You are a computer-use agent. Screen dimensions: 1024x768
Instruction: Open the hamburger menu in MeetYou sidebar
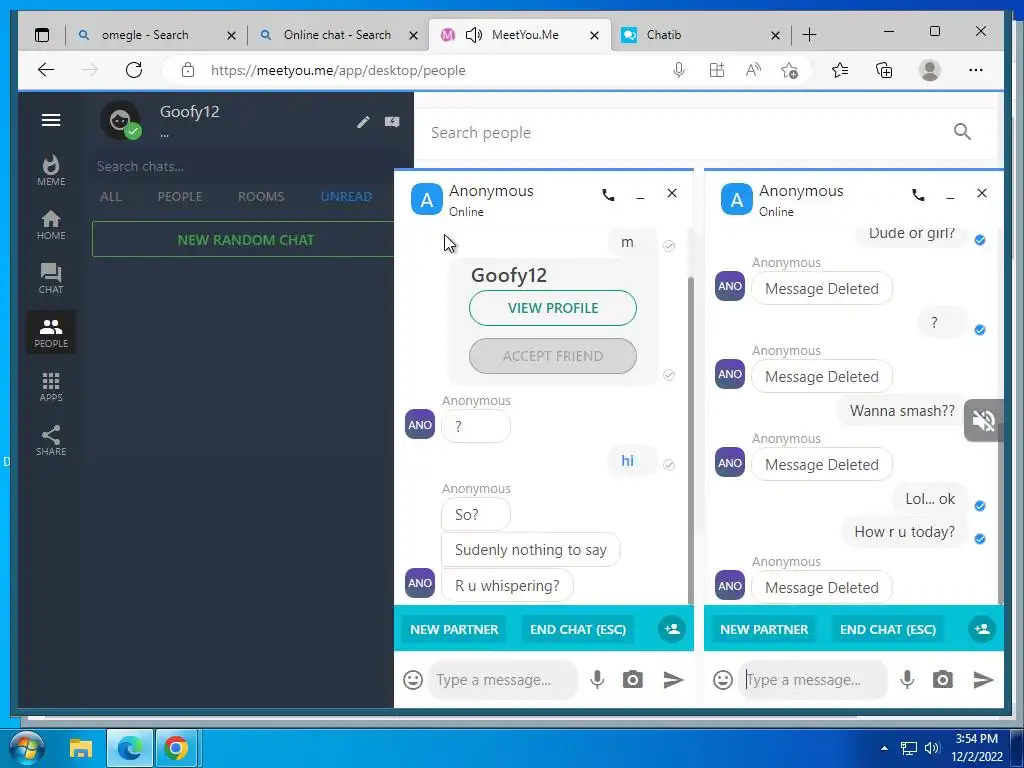point(51,120)
